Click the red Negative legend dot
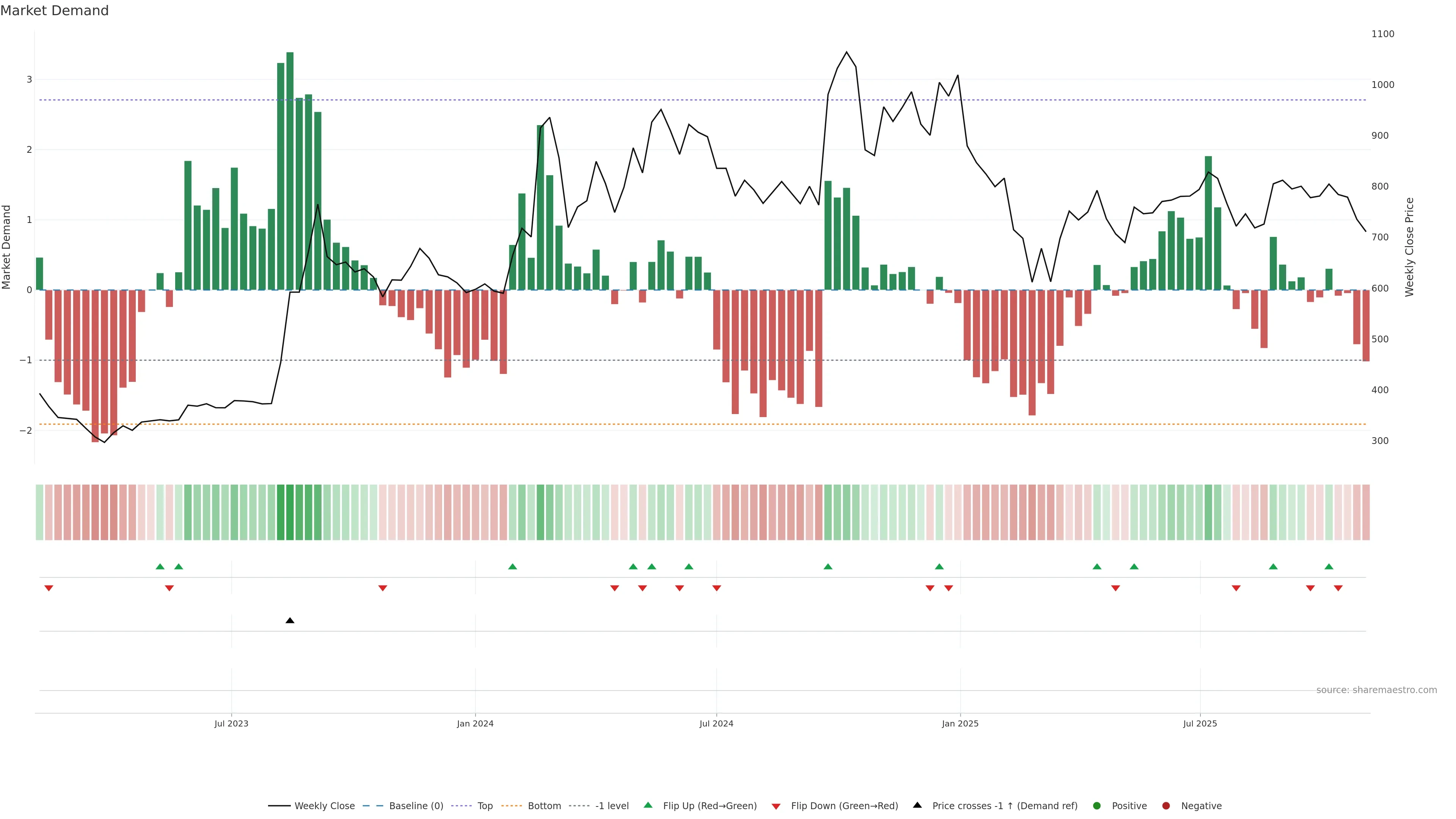 (x=1166, y=805)
